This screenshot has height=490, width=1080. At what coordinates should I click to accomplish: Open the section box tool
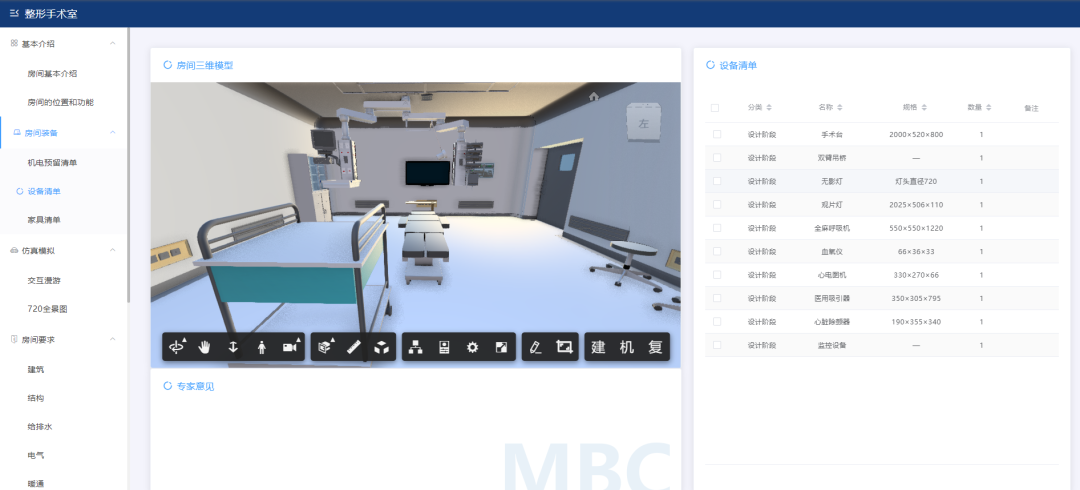[x=324, y=347]
